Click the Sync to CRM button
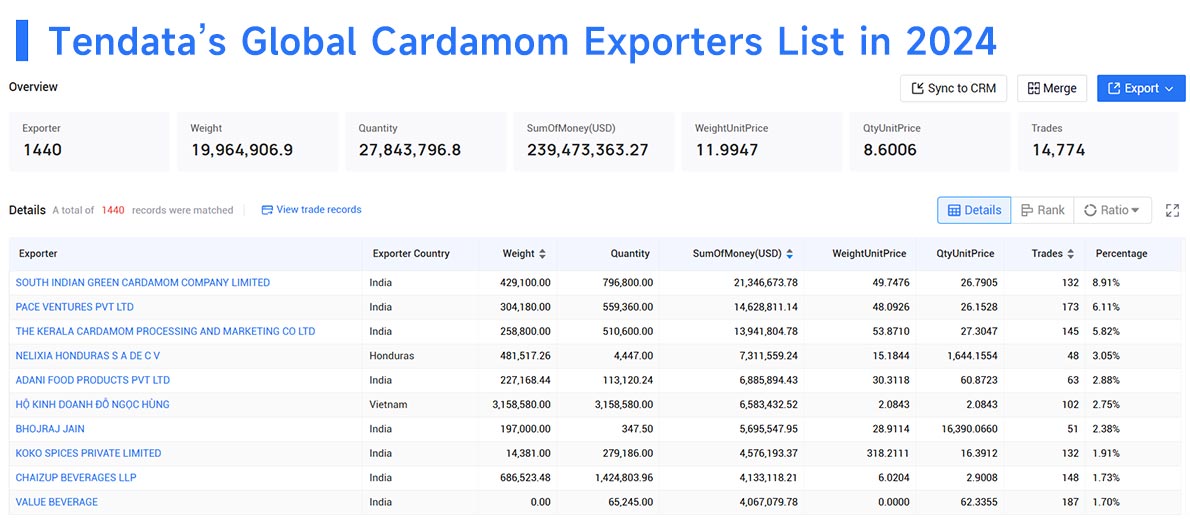The height and width of the screenshot is (527, 1190). click(x=953, y=88)
